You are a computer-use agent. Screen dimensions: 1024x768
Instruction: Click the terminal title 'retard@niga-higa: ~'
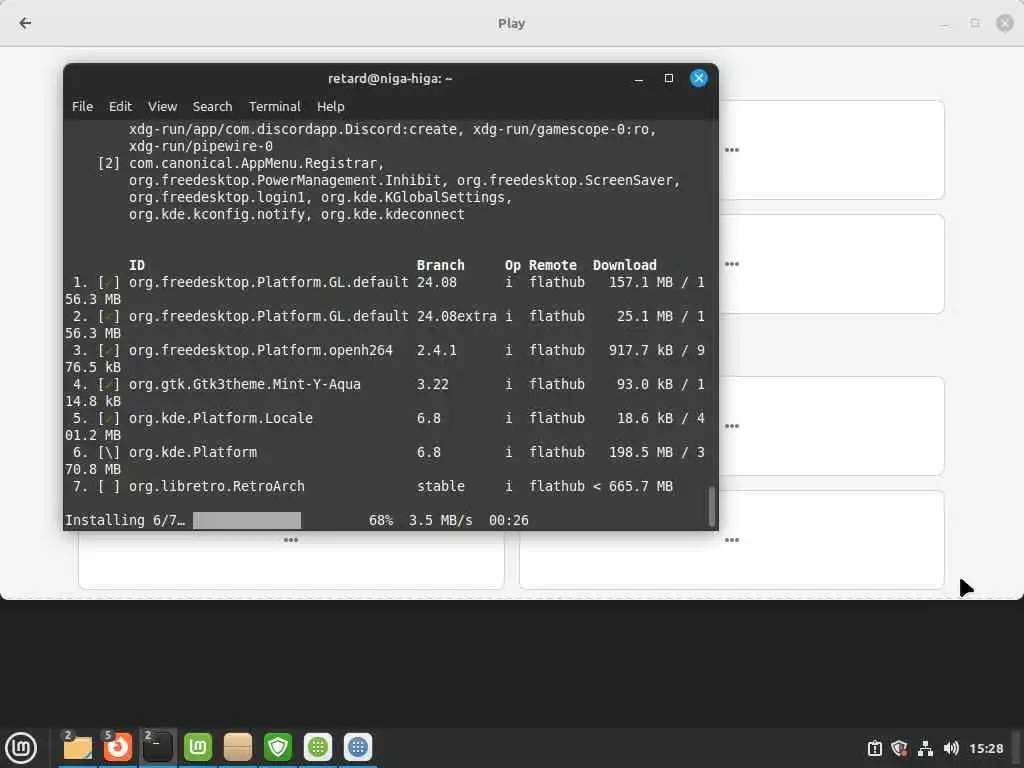(x=390, y=78)
